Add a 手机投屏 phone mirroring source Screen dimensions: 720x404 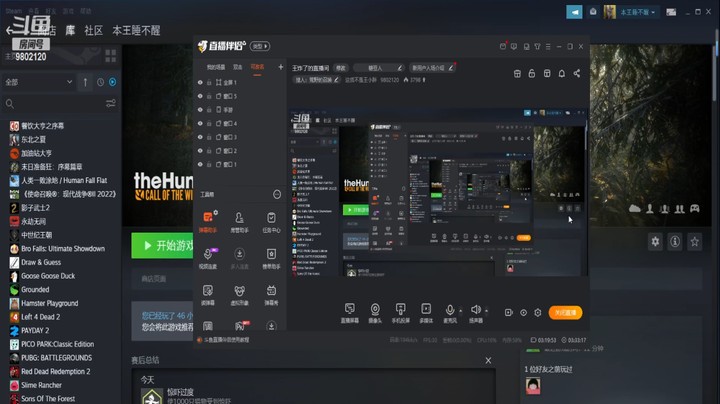pos(400,313)
